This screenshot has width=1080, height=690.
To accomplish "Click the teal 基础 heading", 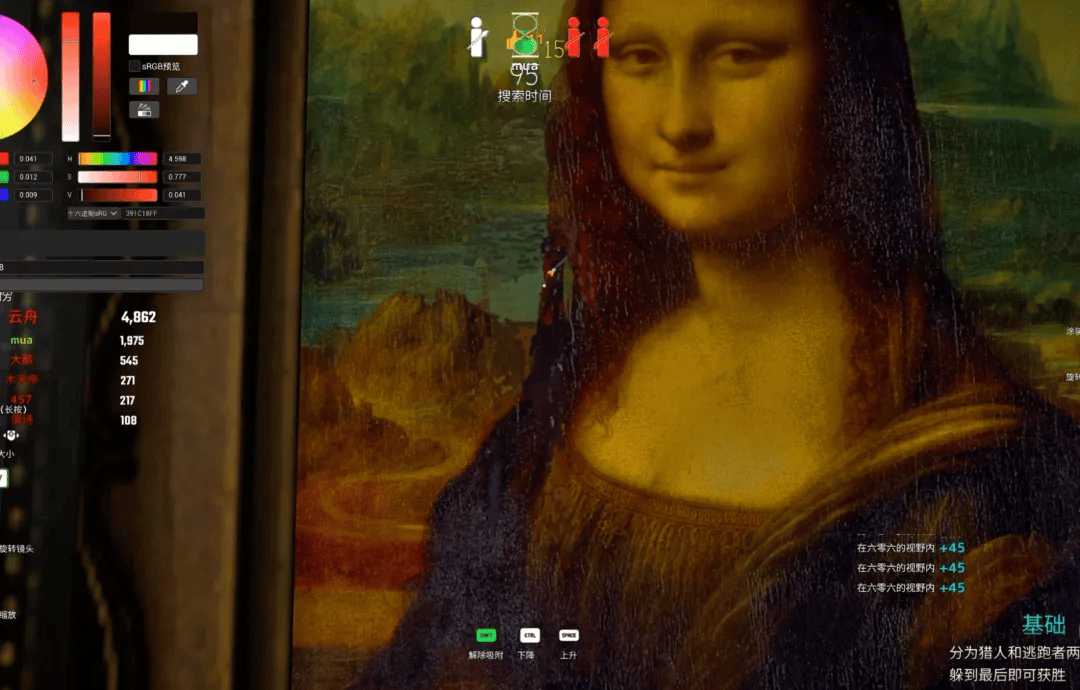I will (x=1043, y=625).
